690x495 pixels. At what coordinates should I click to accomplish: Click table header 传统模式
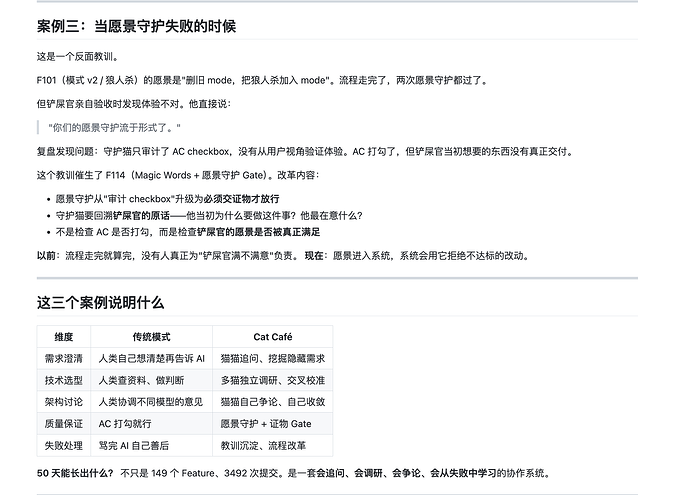click(x=151, y=337)
